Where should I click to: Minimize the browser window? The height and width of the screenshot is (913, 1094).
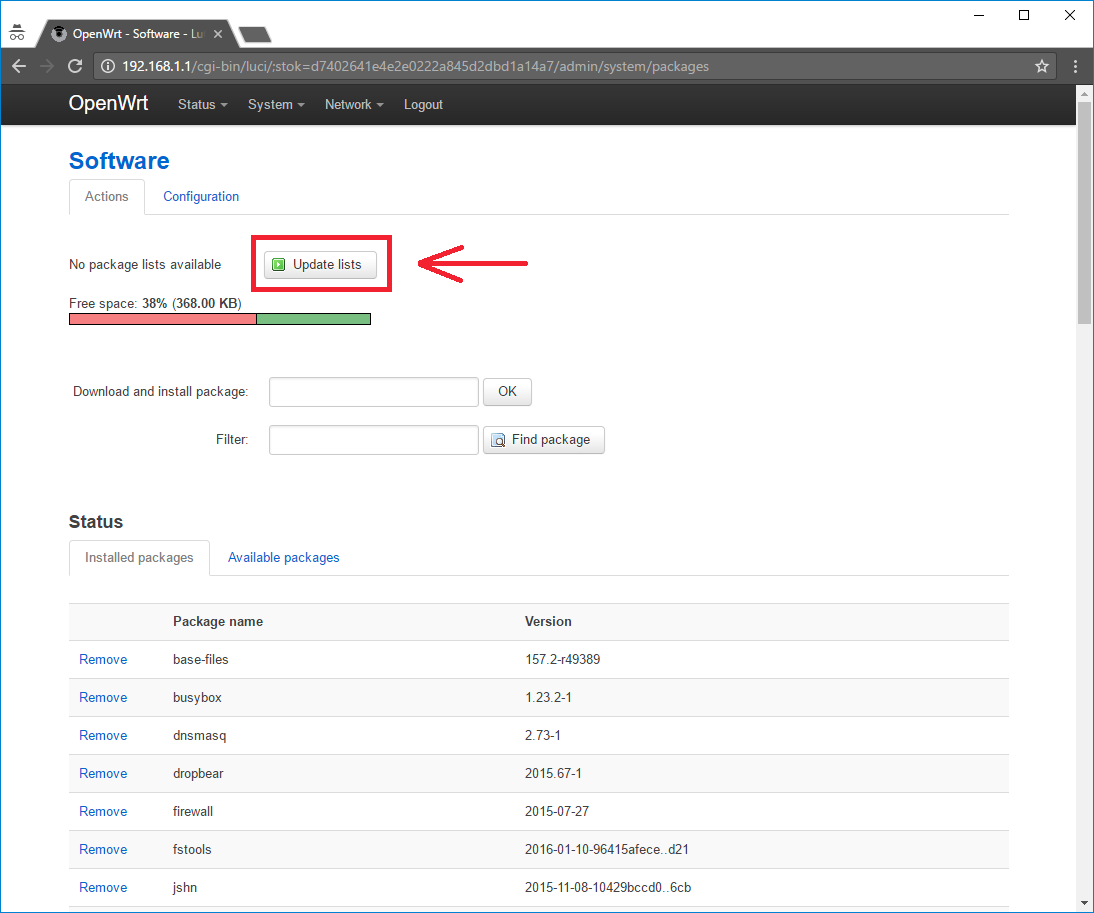point(979,15)
